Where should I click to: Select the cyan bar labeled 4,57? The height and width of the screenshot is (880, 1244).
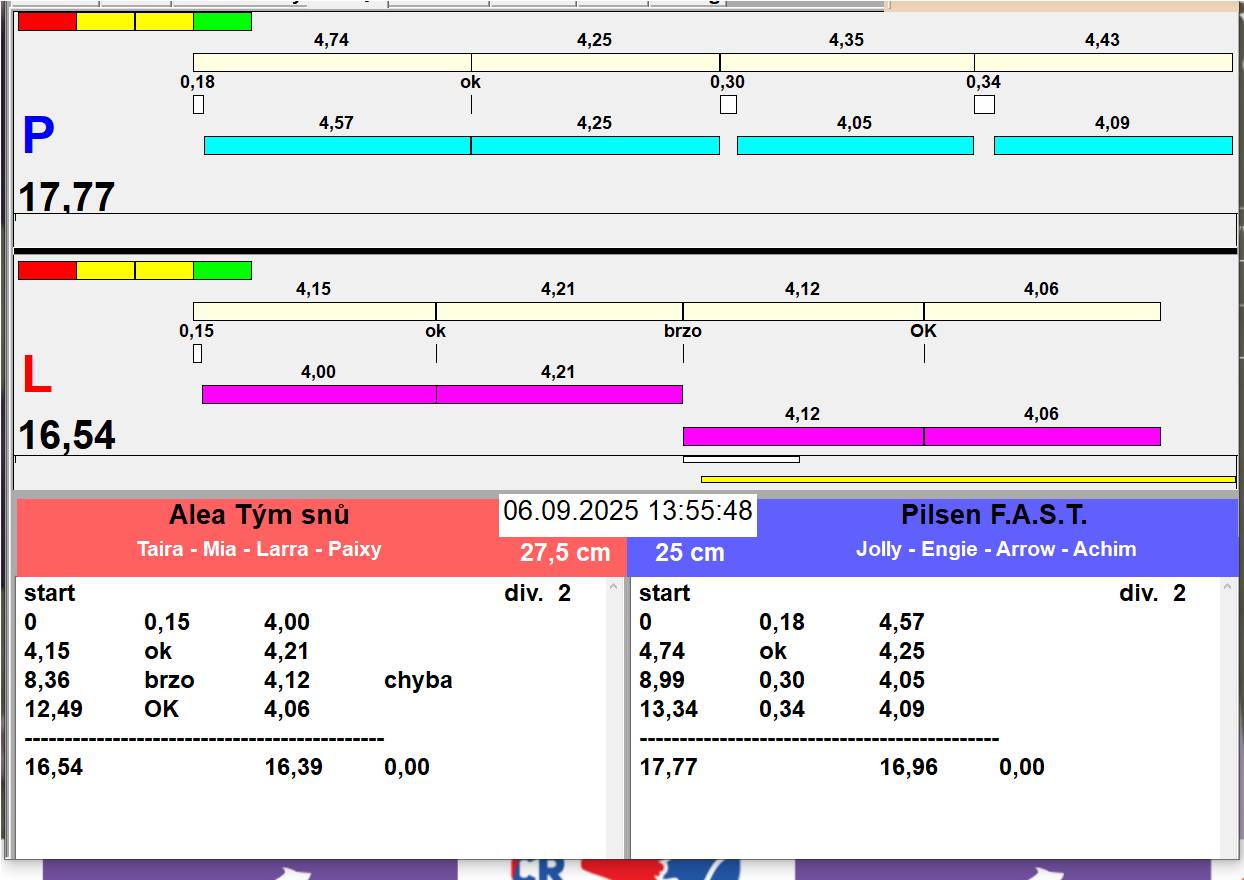point(337,145)
